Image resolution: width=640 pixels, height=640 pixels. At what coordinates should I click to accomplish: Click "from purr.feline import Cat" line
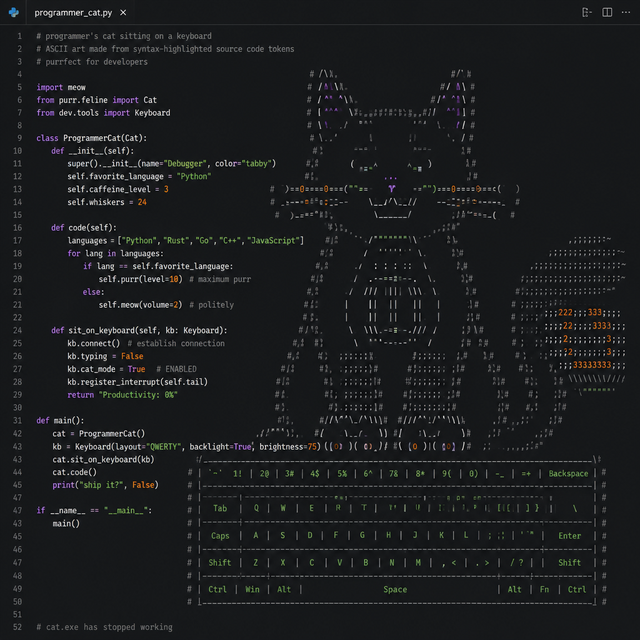[x=96, y=100]
